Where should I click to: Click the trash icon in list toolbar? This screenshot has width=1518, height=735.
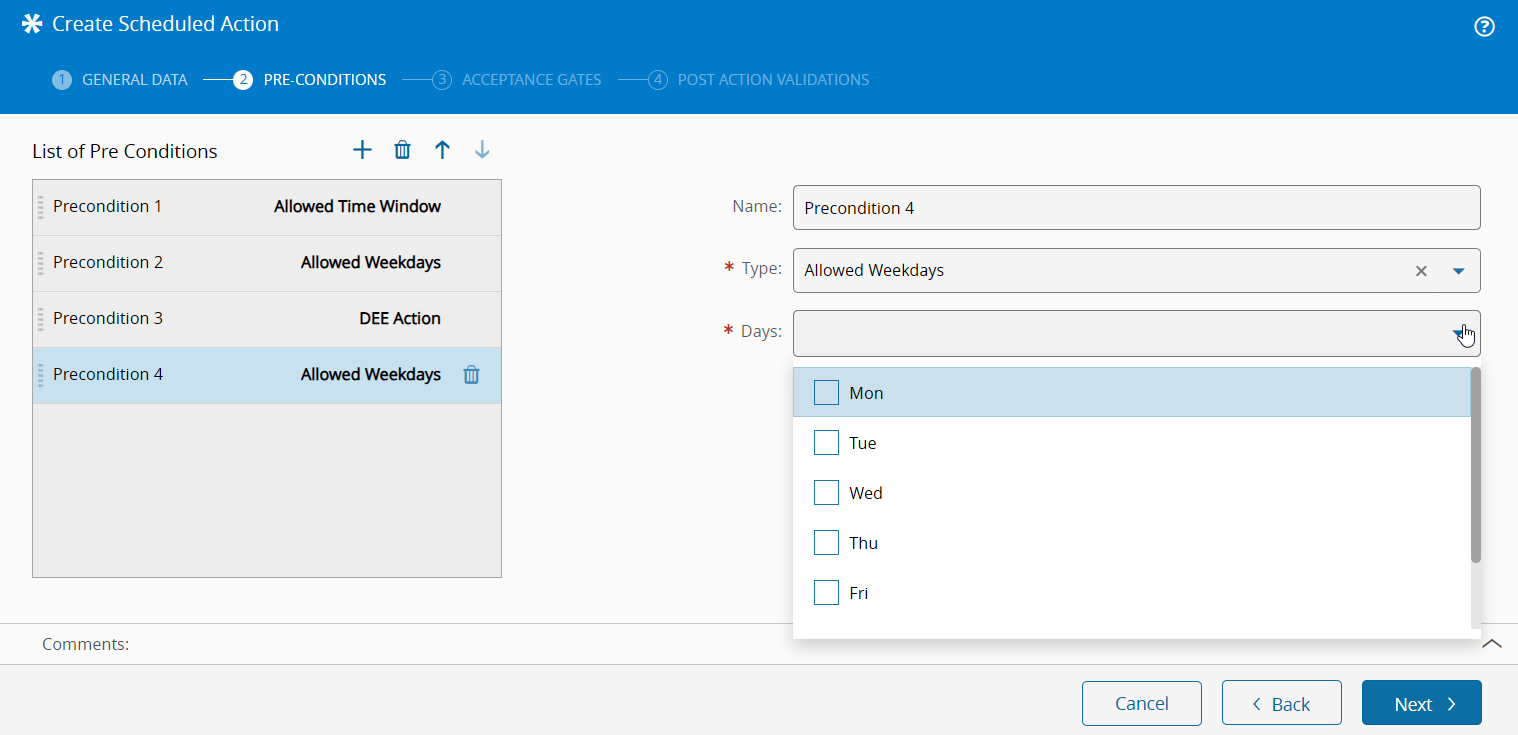point(402,150)
